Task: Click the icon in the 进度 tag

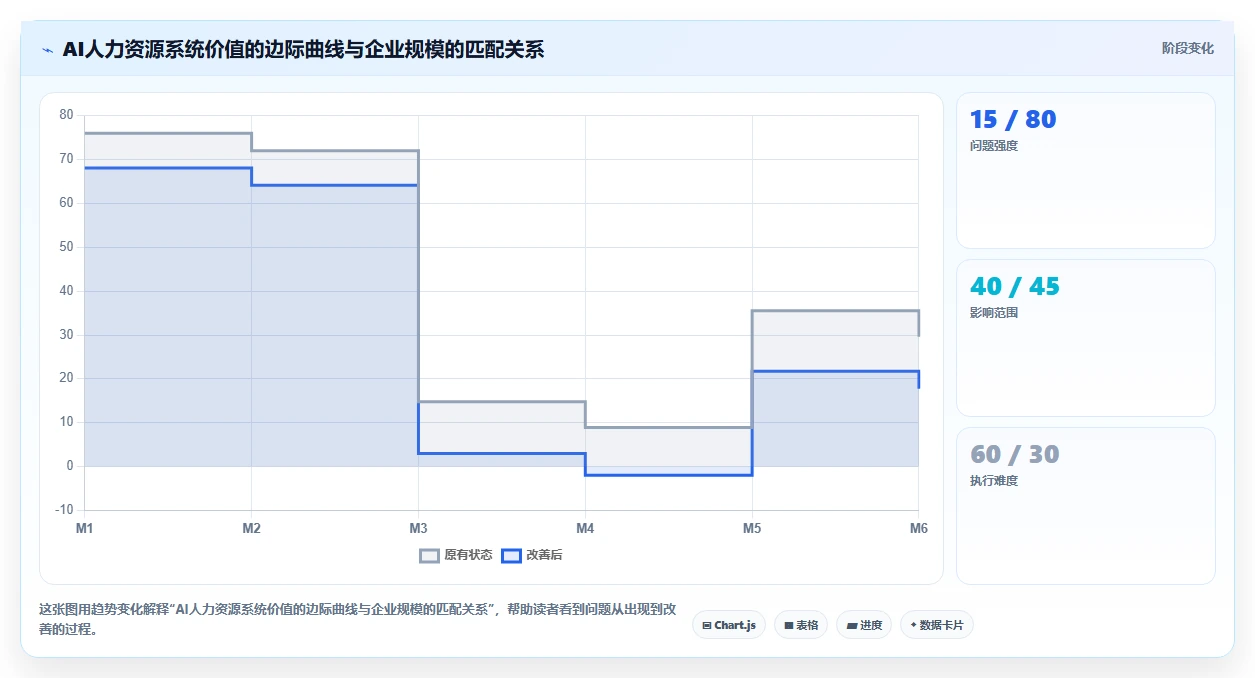Action: [x=851, y=626]
